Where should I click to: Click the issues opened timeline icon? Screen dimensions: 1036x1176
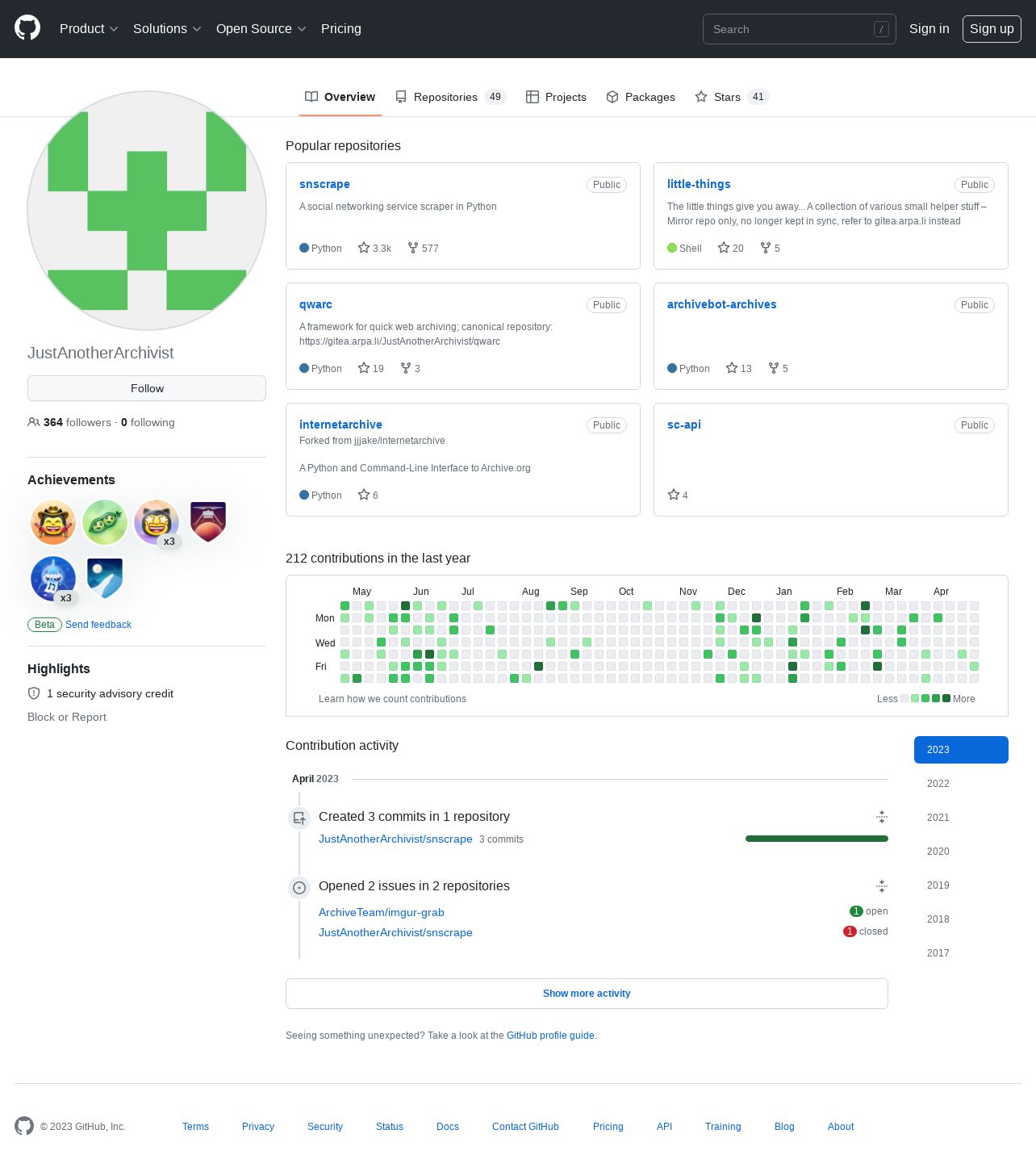coord(299,888)
